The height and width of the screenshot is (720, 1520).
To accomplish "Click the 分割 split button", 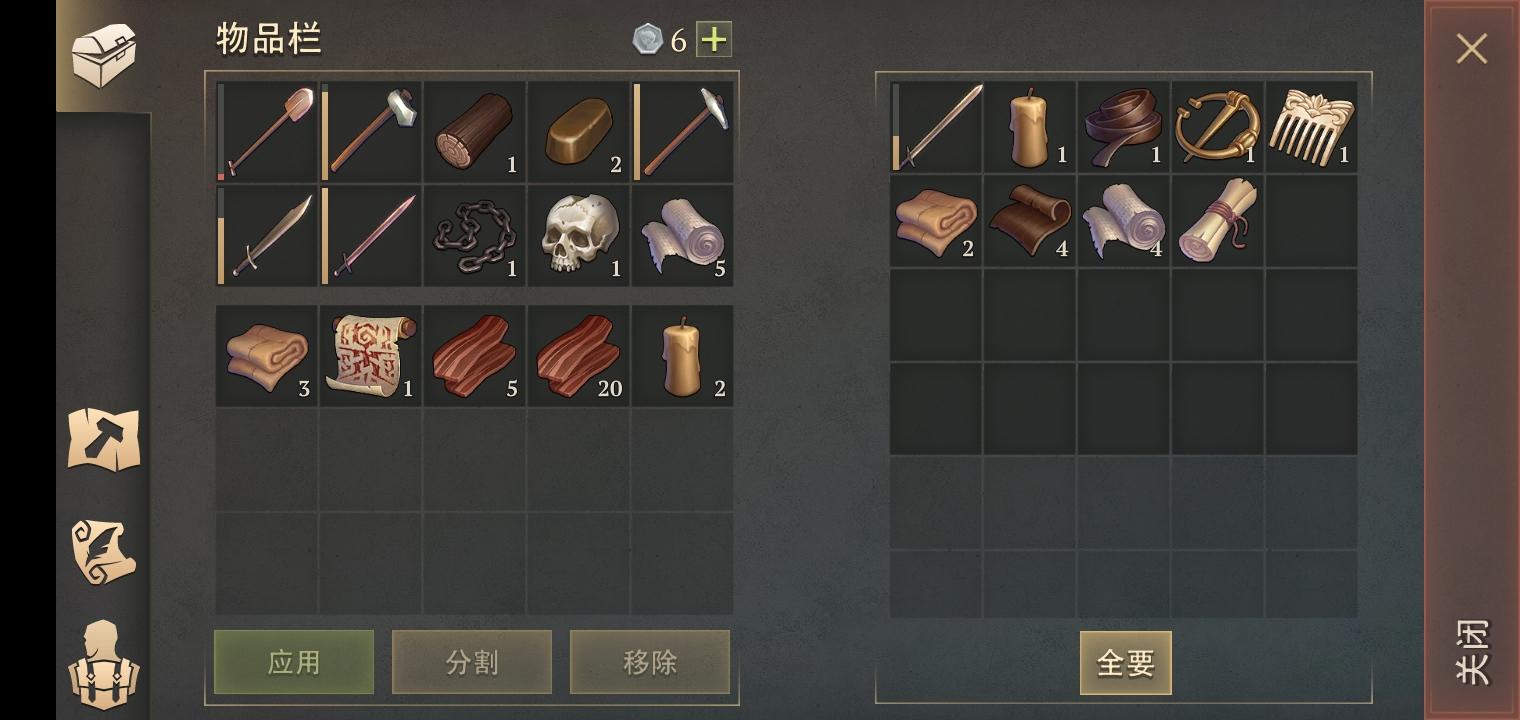I will (472, 662).
